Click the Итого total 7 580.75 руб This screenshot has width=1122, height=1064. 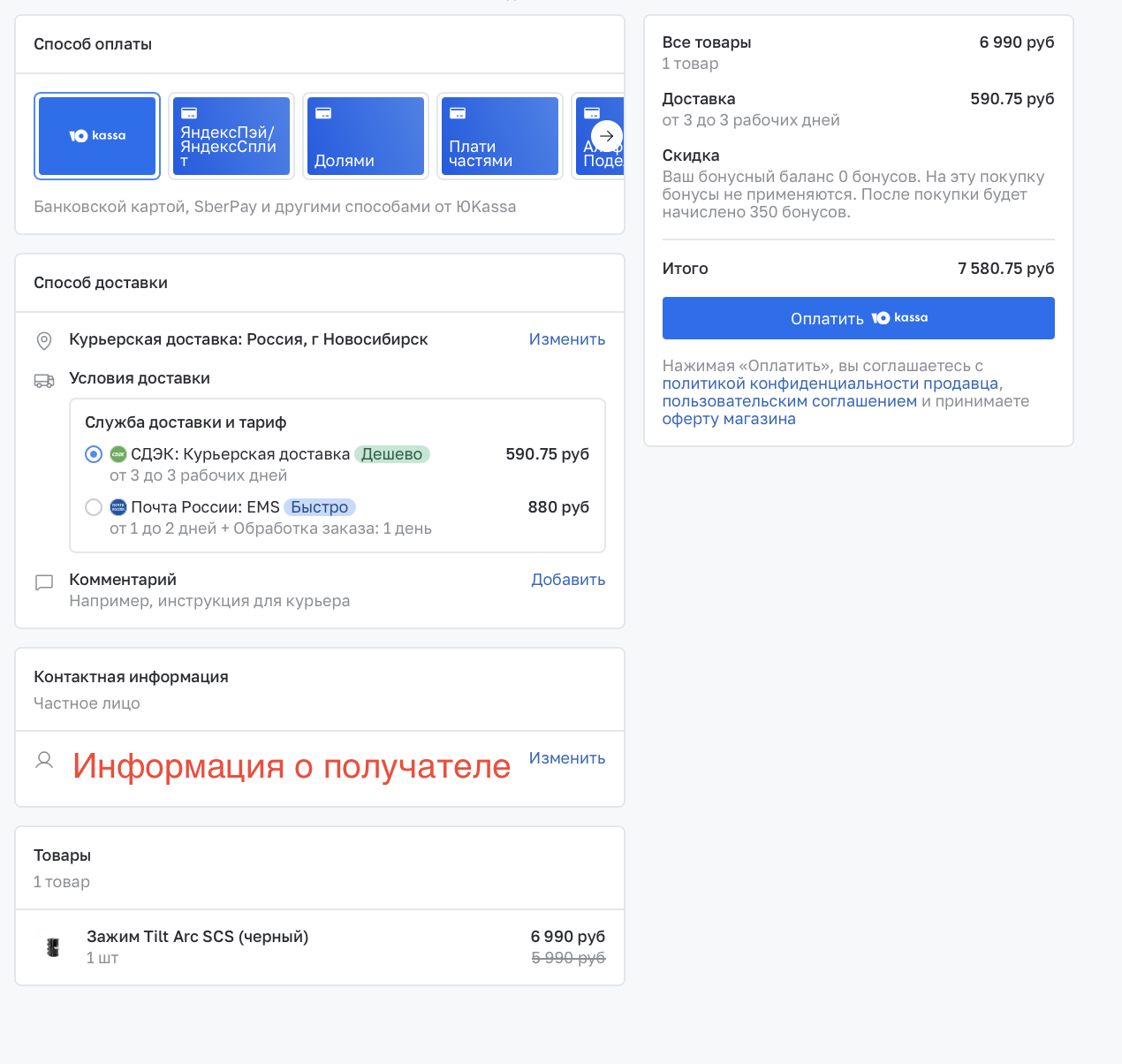click(1006, 269)
